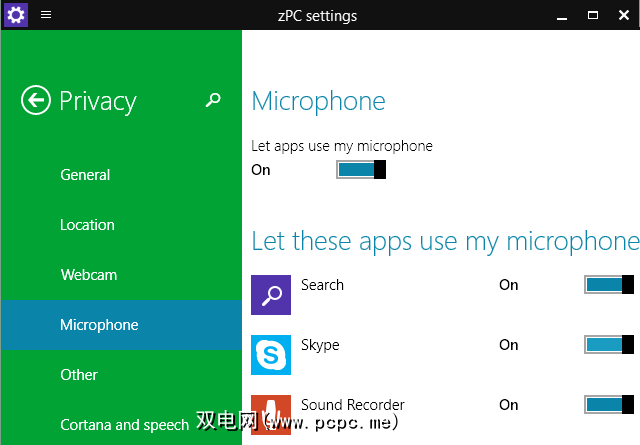Minimize the zPC settings window

pyautogui.click(x=562, y=16)
